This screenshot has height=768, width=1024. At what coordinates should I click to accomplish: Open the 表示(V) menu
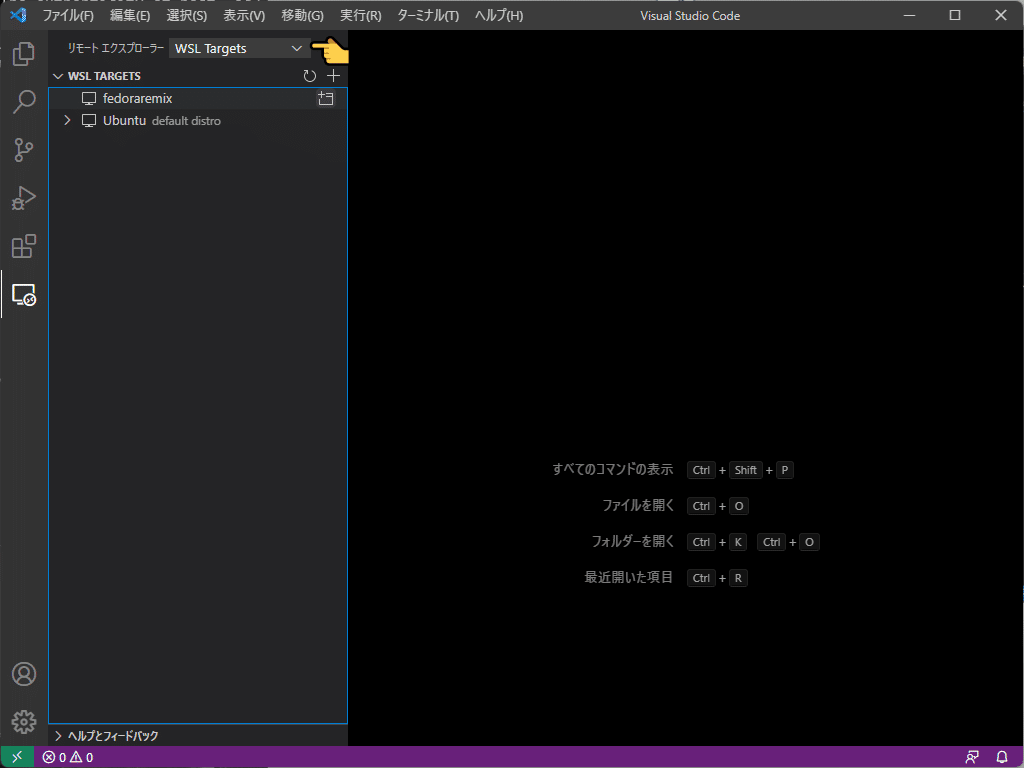click(x=244, y=15)
